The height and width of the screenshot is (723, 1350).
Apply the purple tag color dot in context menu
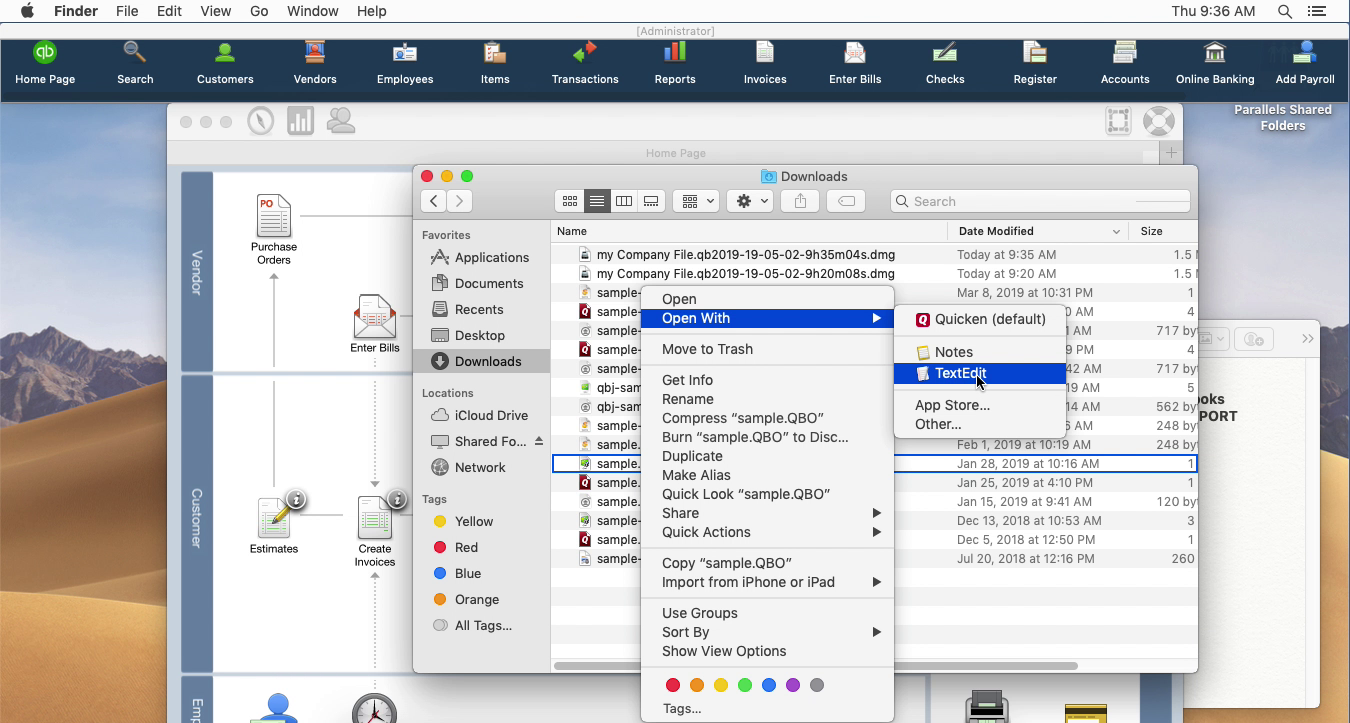pyautogui.click(x=793, y=685)
